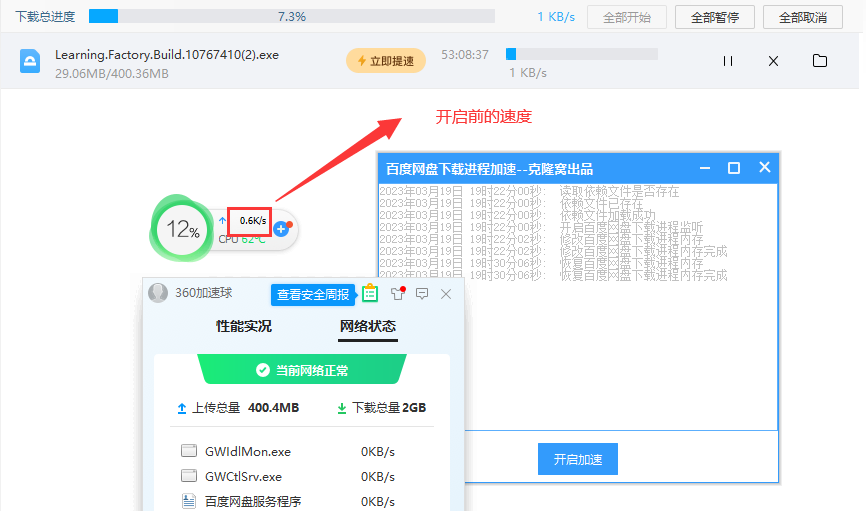
Task: Click 开启加速 button
Action: point(578,459)
